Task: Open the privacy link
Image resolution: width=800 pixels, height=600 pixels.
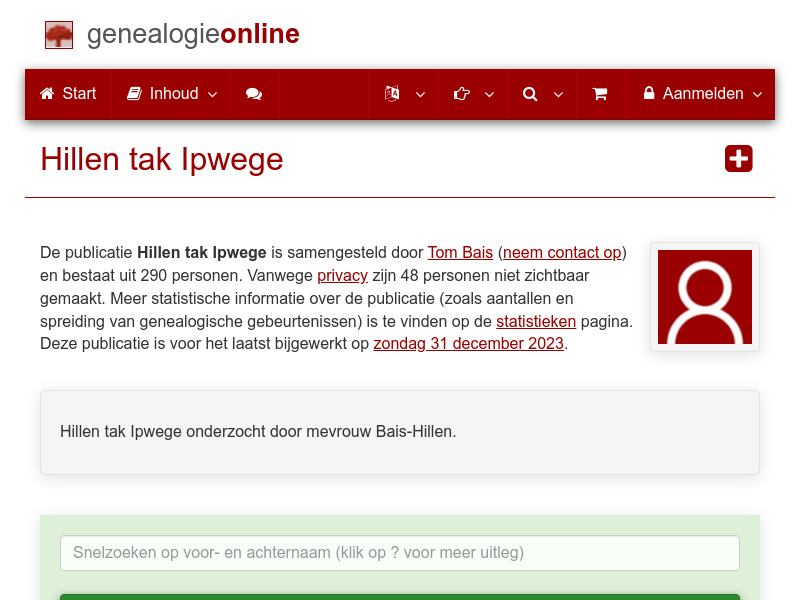Action: coord(342,275)
